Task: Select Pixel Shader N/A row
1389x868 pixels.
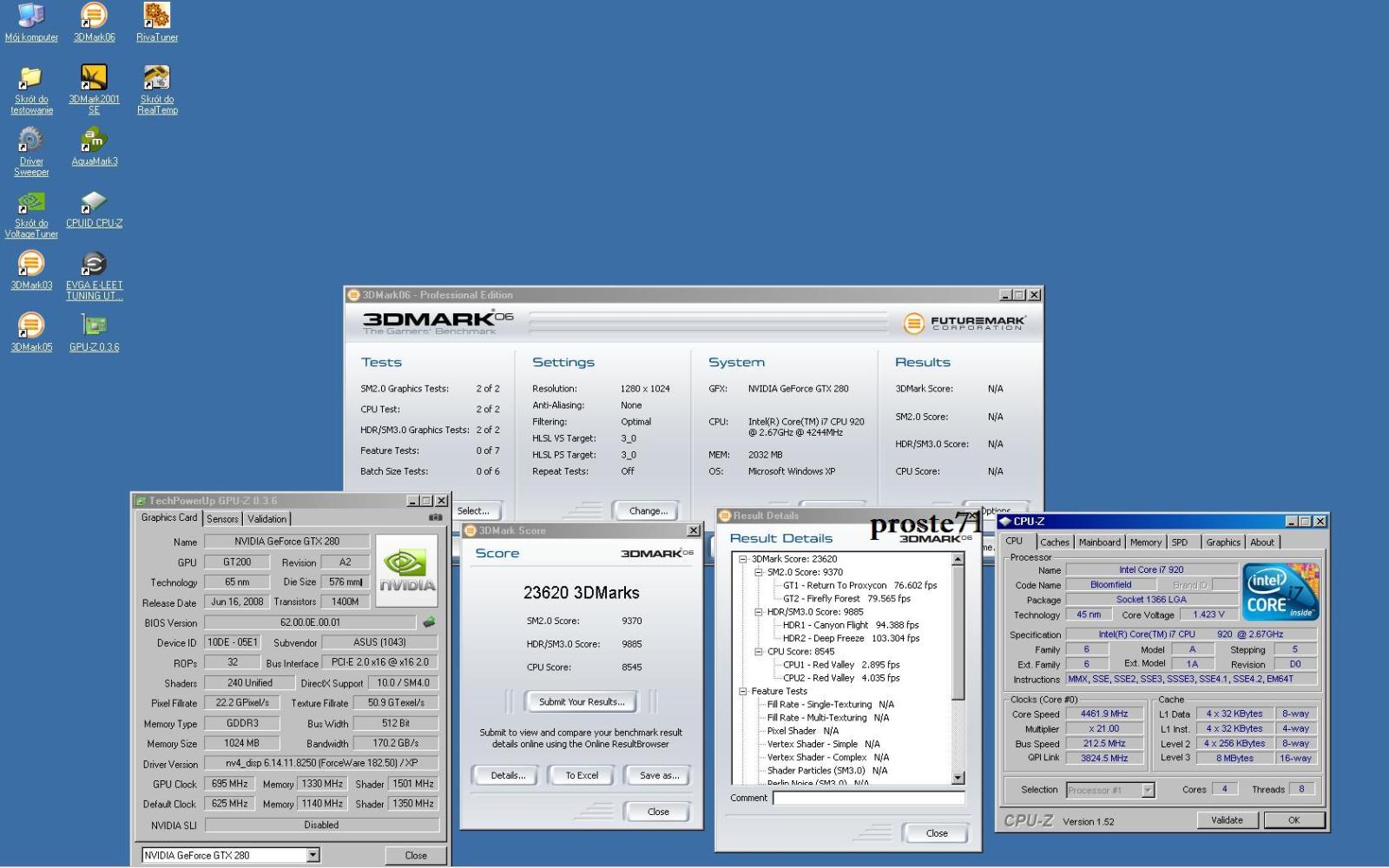Action: [x=802, y=731]
